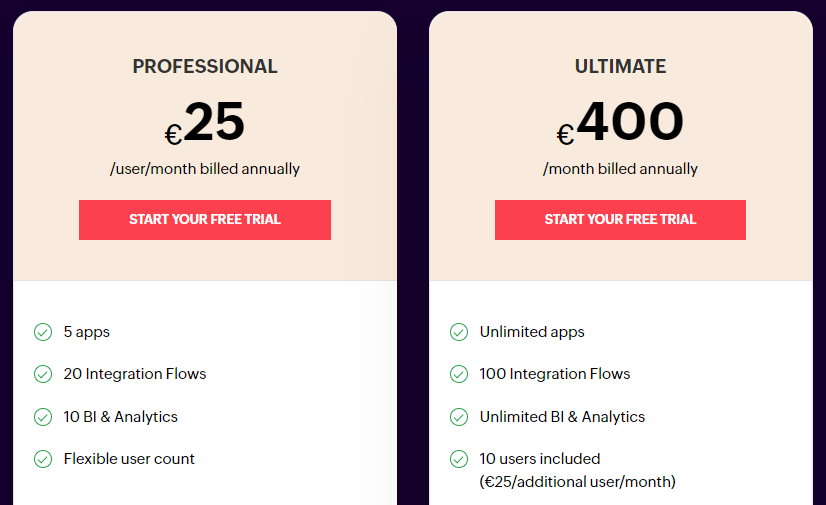Viewport: 826px width, 505px height.
Task: Click the checkmark beside 10 BI & Analytics
Action: point(43,417)
